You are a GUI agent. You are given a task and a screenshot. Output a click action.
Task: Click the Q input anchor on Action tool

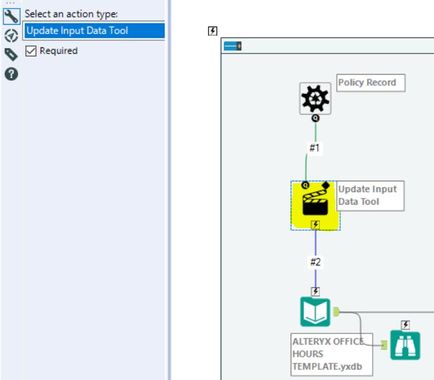(305, 185)
